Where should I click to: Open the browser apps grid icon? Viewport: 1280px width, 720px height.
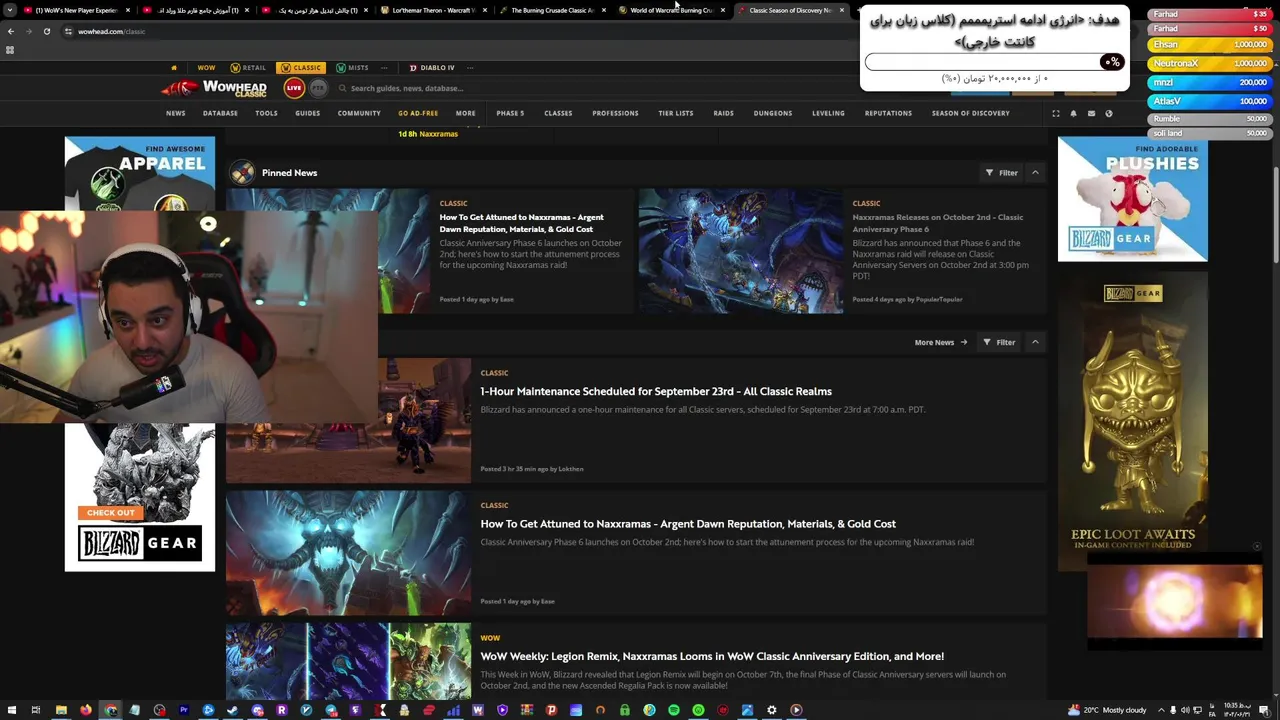click(10, 50)
